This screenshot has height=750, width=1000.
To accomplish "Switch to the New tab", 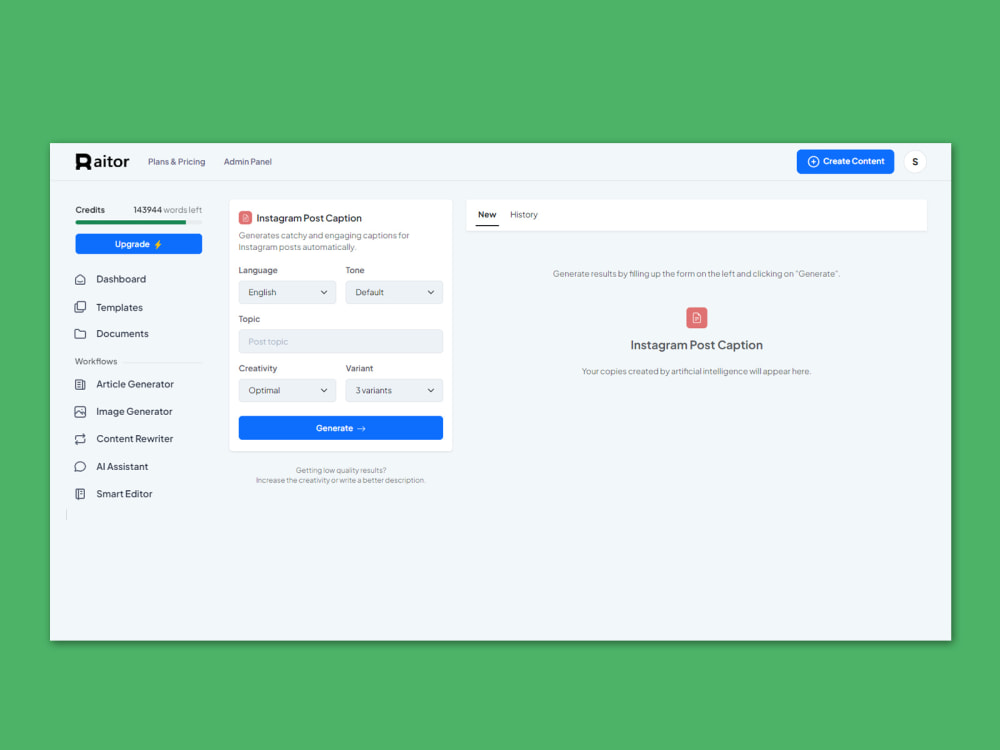I will tap(487, 215).
